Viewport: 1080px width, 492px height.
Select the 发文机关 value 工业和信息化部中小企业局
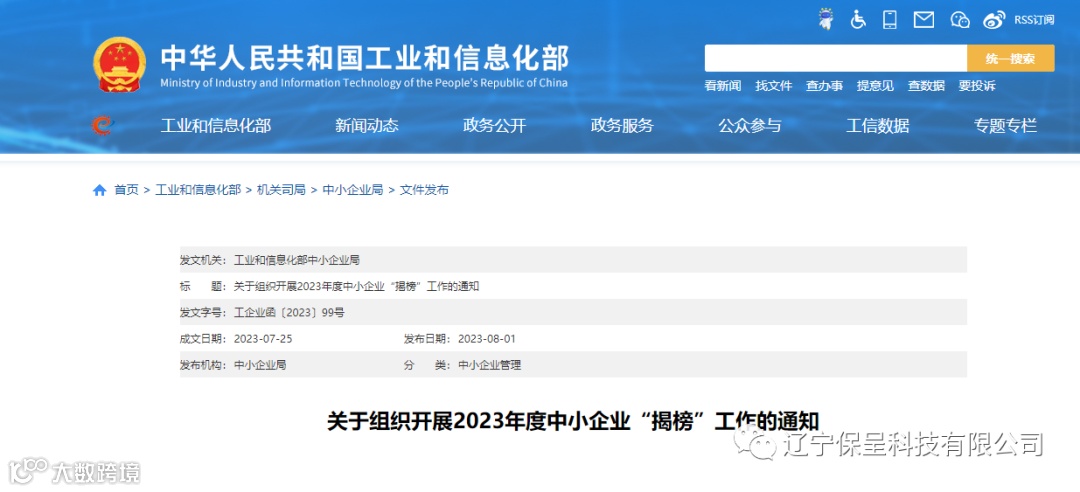297,260
